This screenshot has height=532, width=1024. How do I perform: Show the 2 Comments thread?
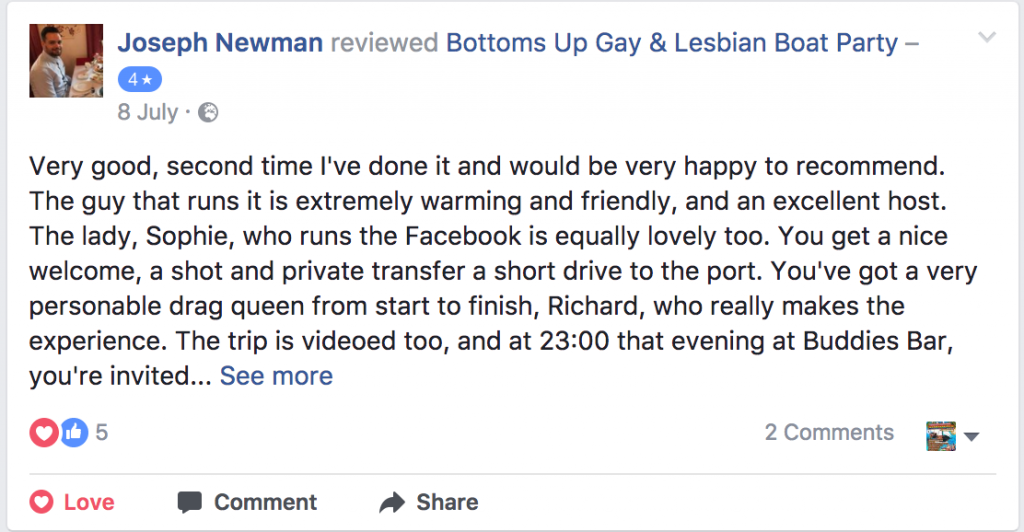click(x=829, y=432)
